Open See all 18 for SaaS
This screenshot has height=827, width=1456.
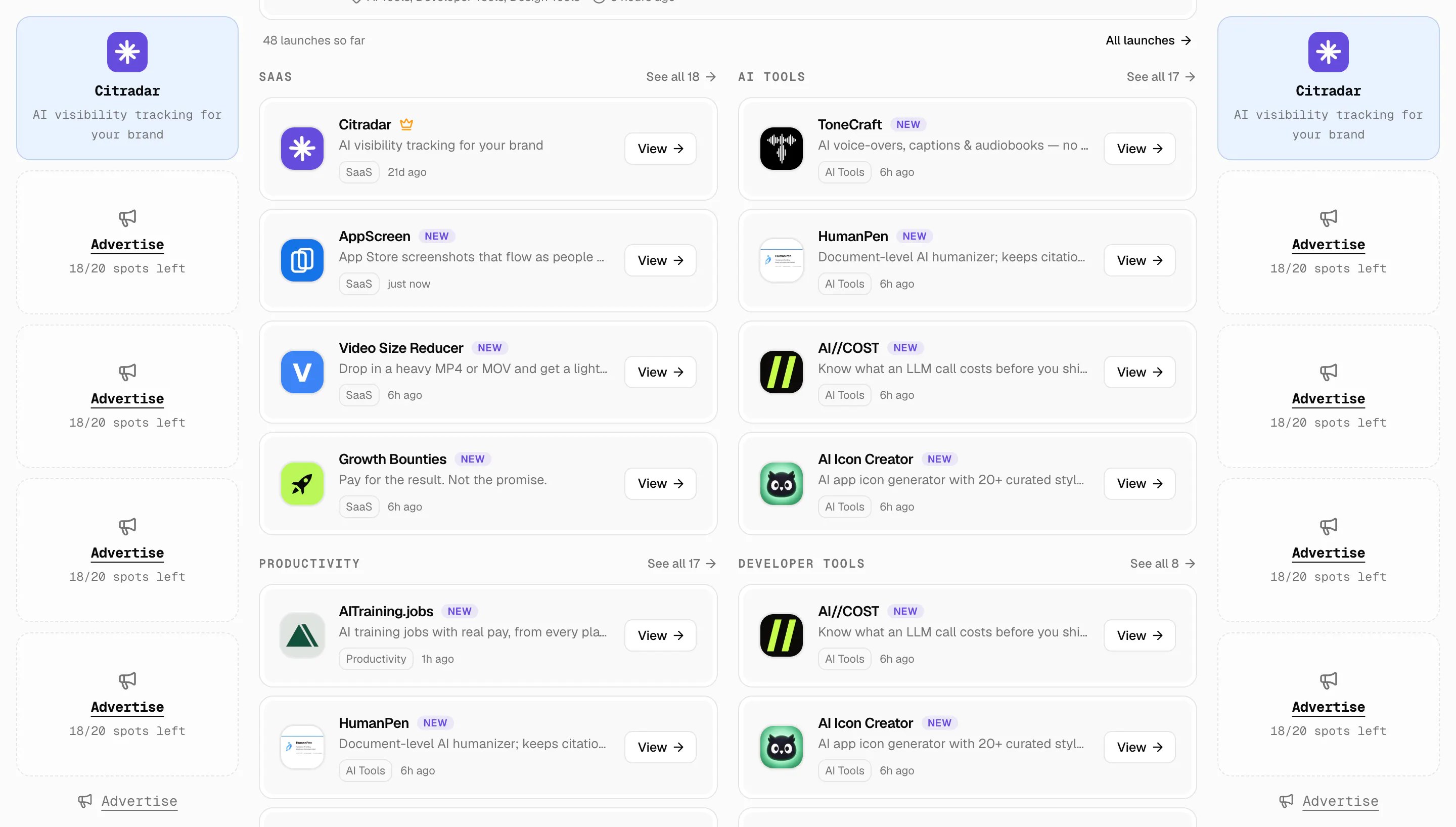681,77
